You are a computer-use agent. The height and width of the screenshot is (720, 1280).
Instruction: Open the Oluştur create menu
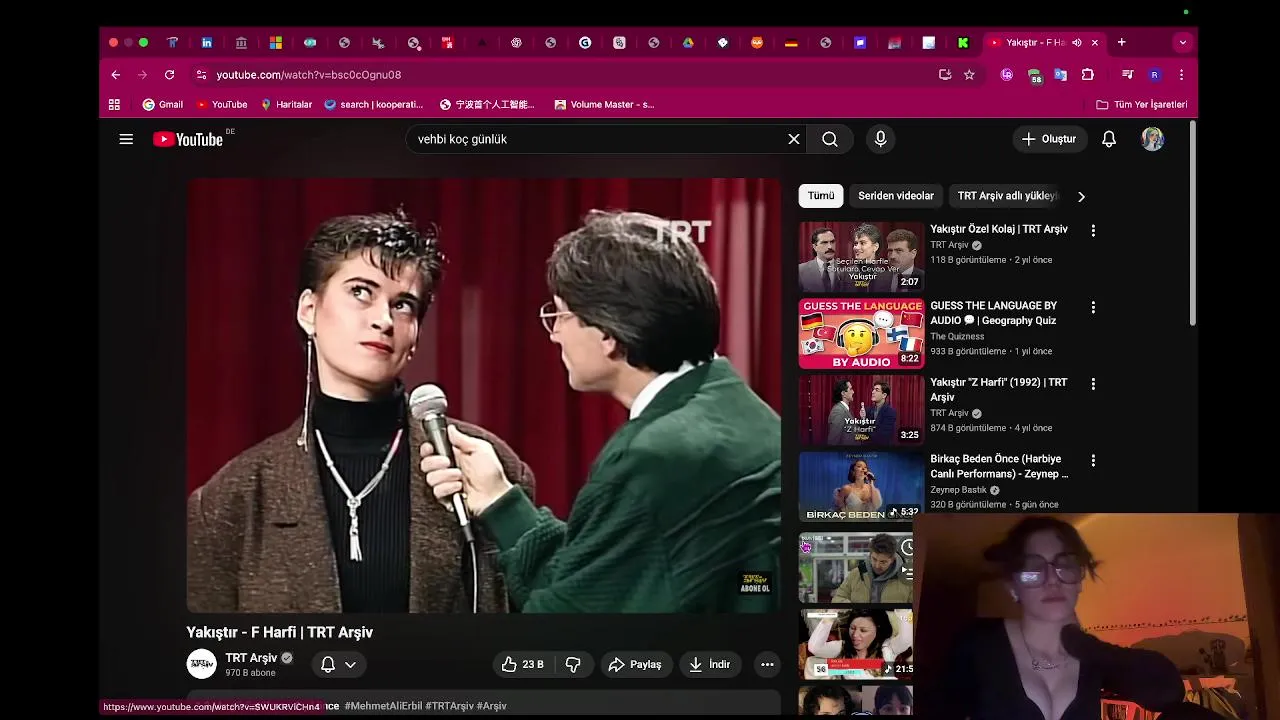pos(1048,139)
